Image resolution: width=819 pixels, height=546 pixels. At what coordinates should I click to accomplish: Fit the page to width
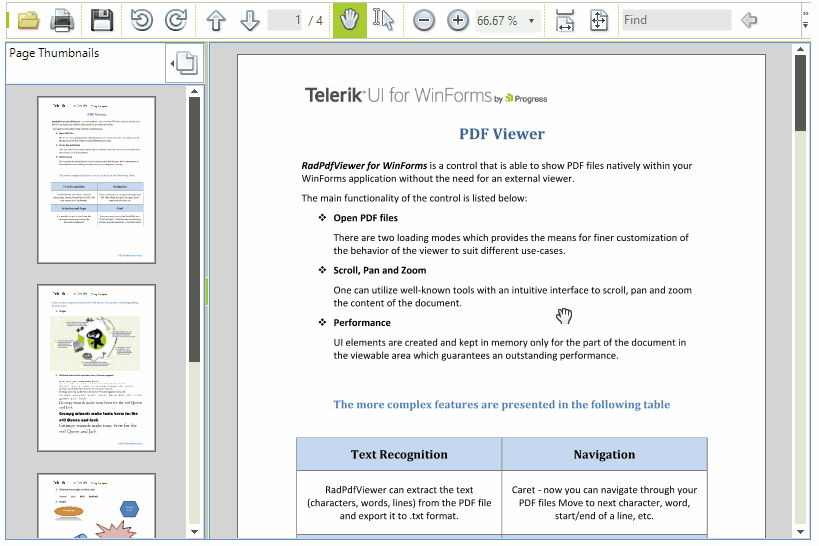[565, 20]
